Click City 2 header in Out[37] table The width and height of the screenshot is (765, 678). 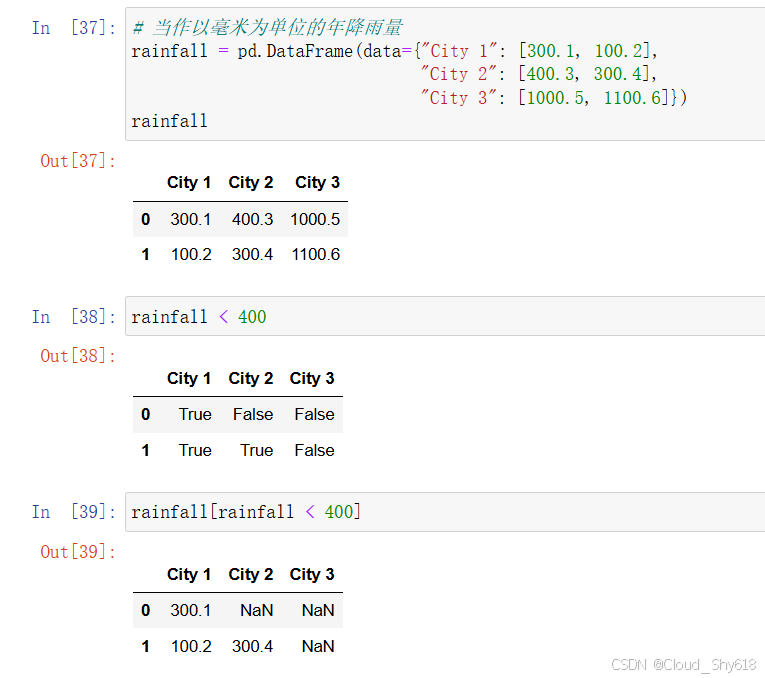pyautogui.click(x=251, y=182)
